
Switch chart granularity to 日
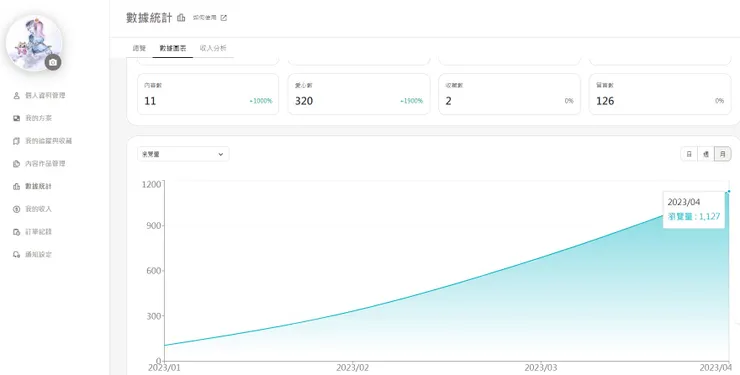coord(689,154)
